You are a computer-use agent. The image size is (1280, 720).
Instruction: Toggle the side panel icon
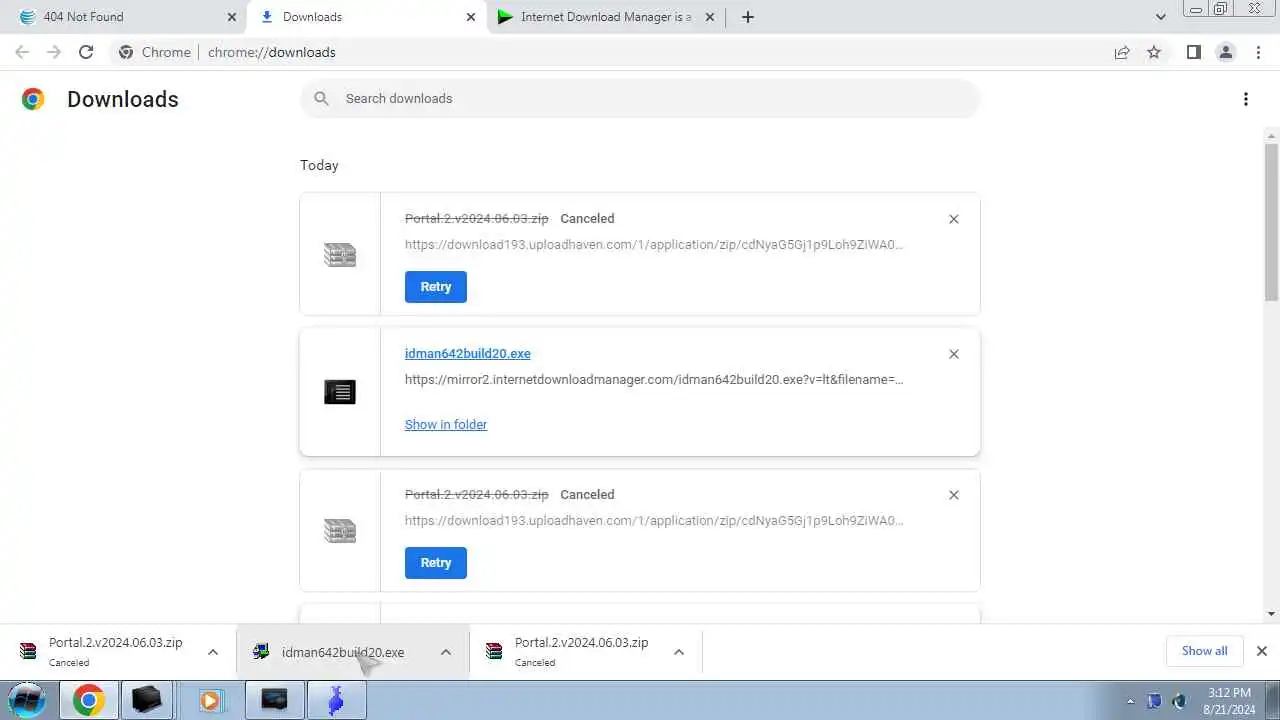[x=1194, y=52]
